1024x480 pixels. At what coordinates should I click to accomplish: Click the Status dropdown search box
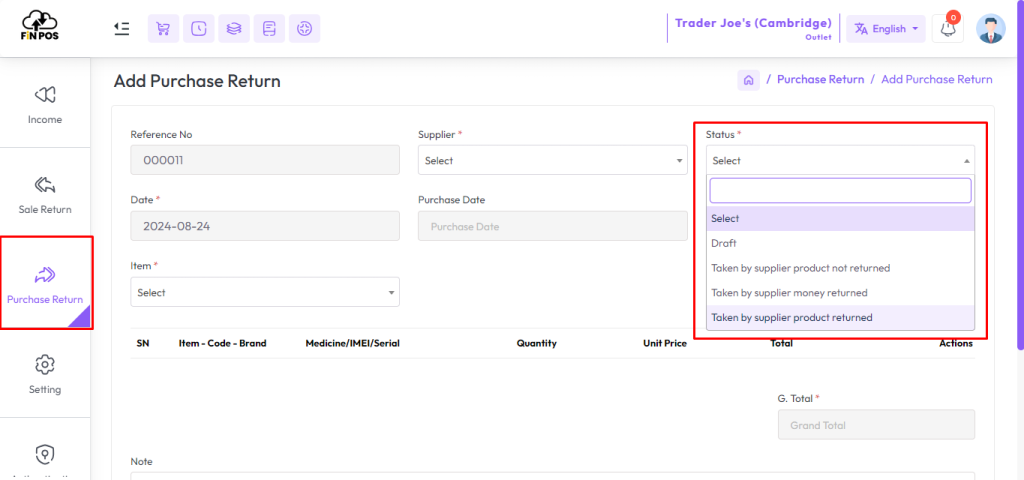tap(840, 191)
